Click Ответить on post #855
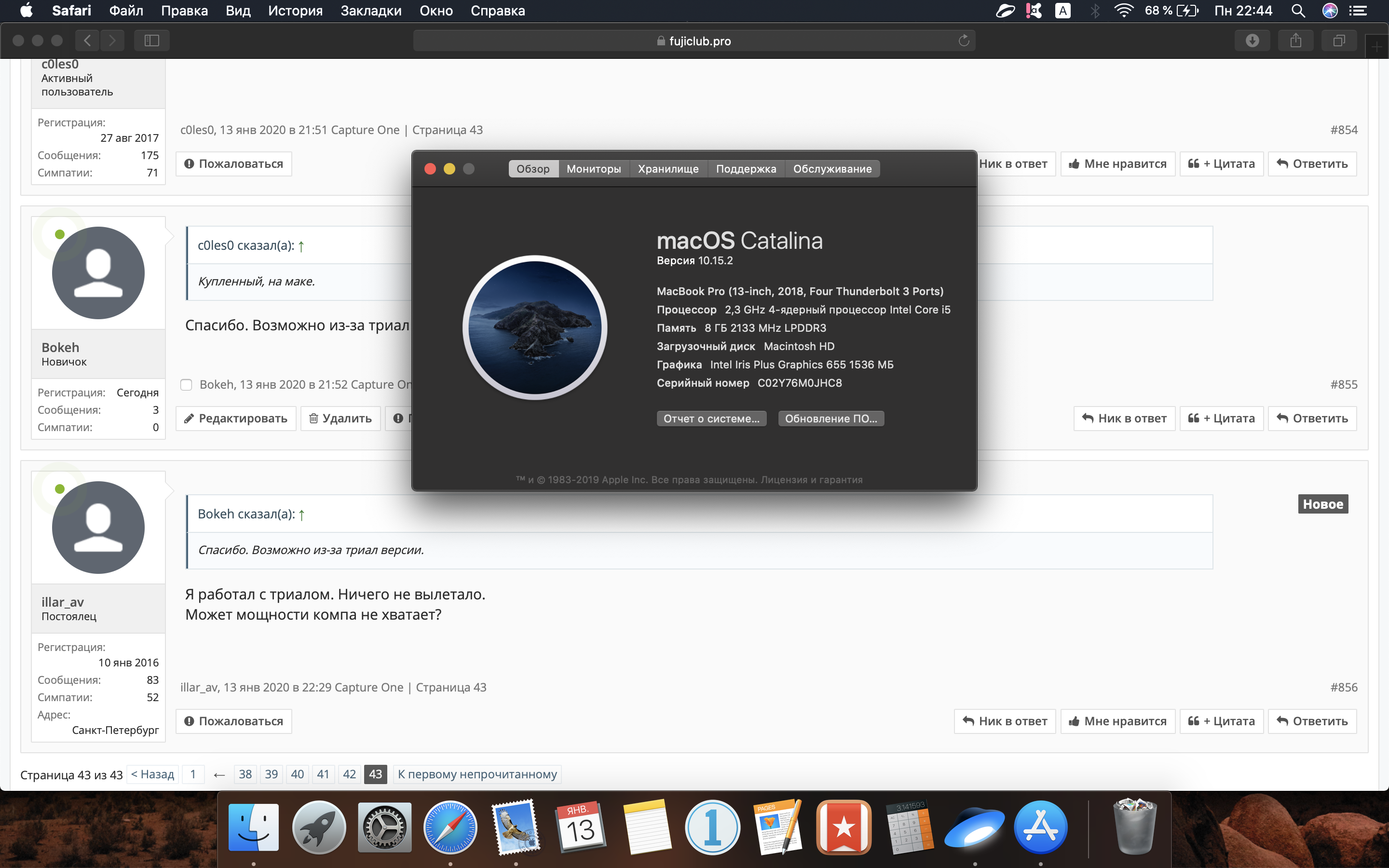Image resolution: width=1389 pixels, height=868 pixels. pos(1312,419)
